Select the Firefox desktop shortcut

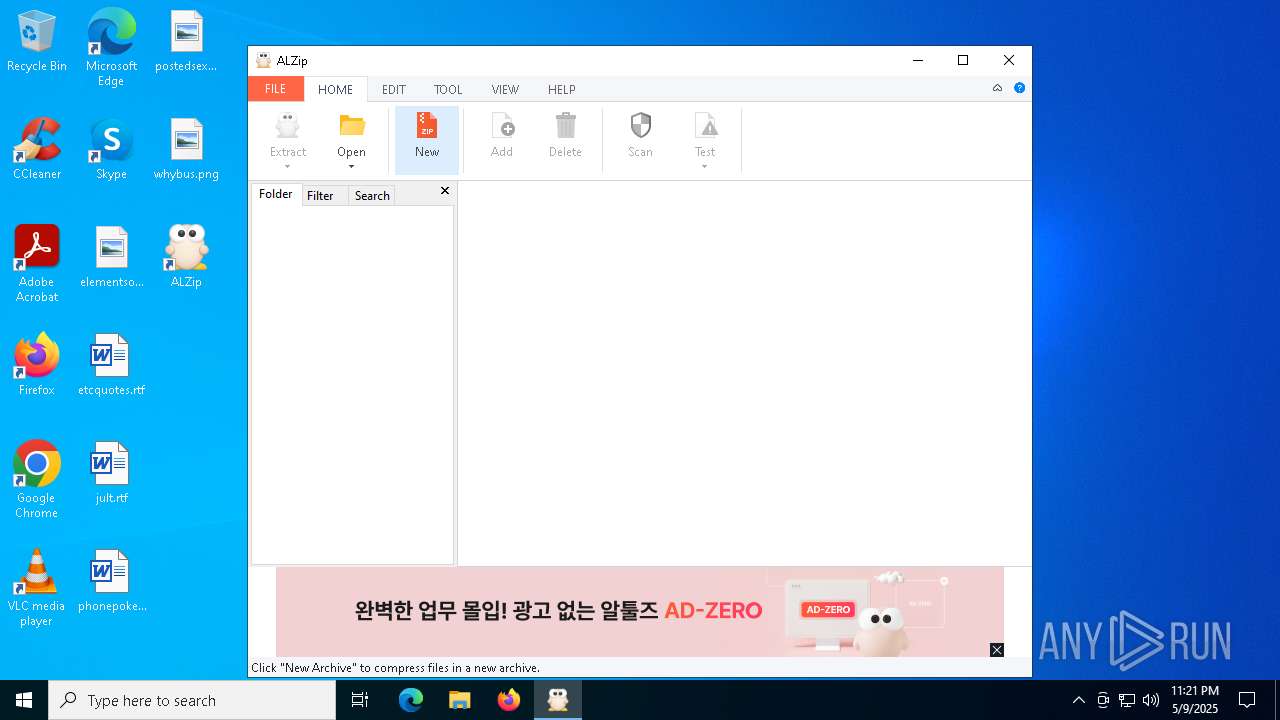[x=37, y=365]
